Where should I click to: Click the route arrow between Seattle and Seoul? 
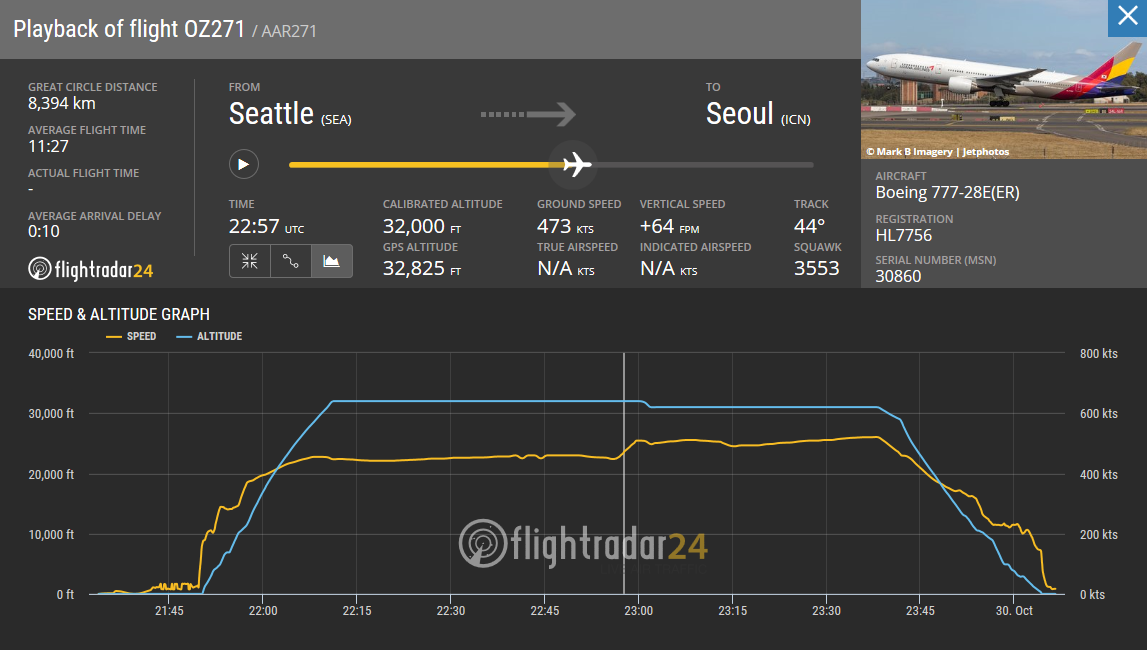pos(528,114)
